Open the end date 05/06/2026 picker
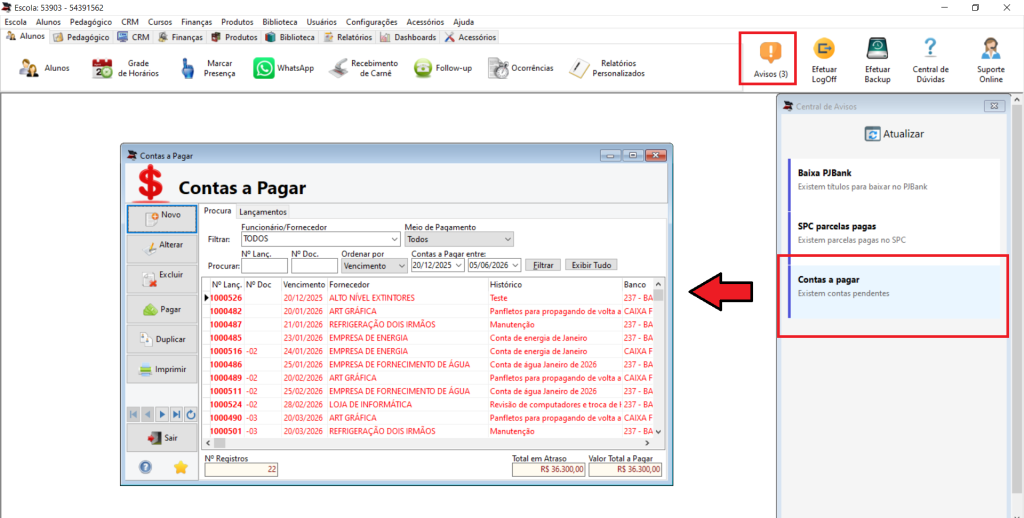The width and height of the screenshot is (1024, 518). pos(516,266)
